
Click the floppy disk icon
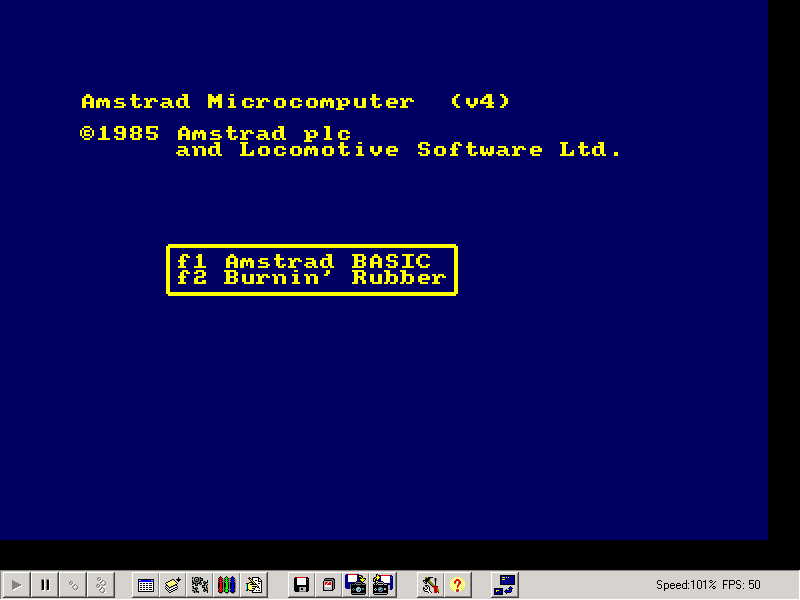(x=301, y=585)
